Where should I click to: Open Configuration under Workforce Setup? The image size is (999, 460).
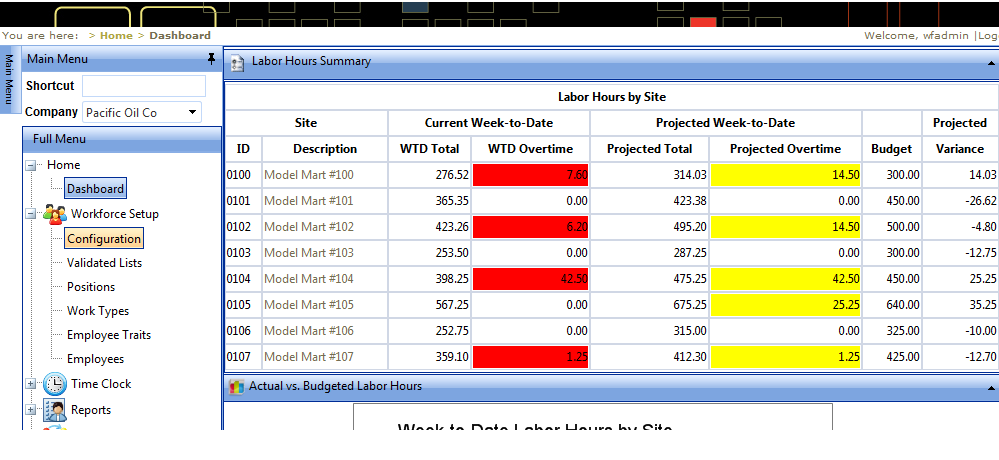[x=104, y=239]
